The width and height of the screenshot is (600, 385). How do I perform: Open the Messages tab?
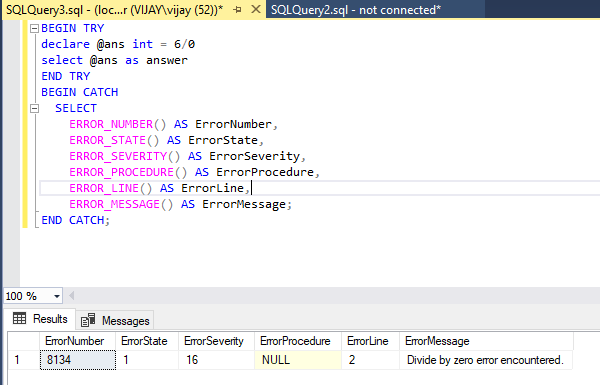pyautogui.click(x=115, y=320)
